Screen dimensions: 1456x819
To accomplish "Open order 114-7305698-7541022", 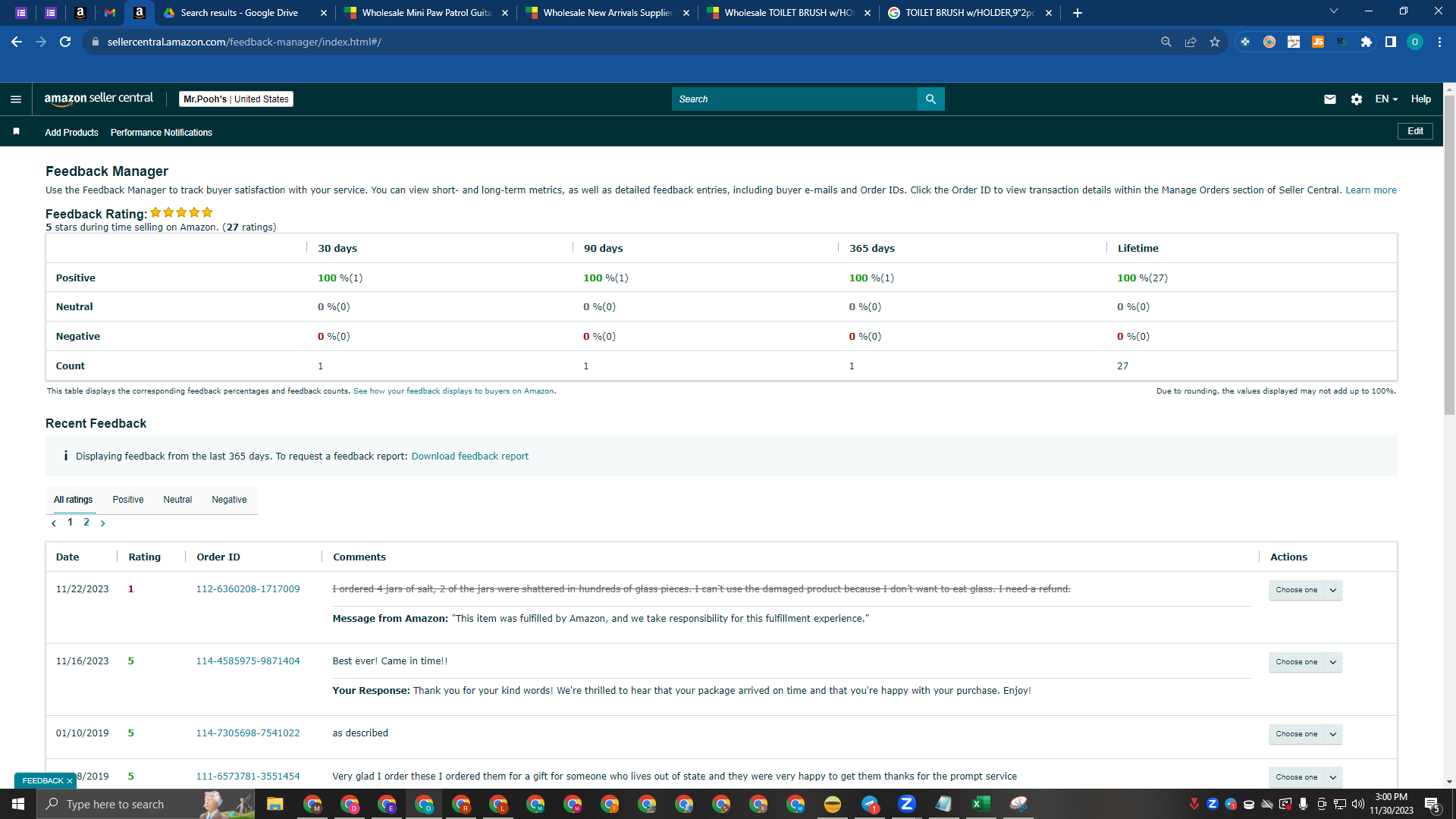I will pos(248,733).
